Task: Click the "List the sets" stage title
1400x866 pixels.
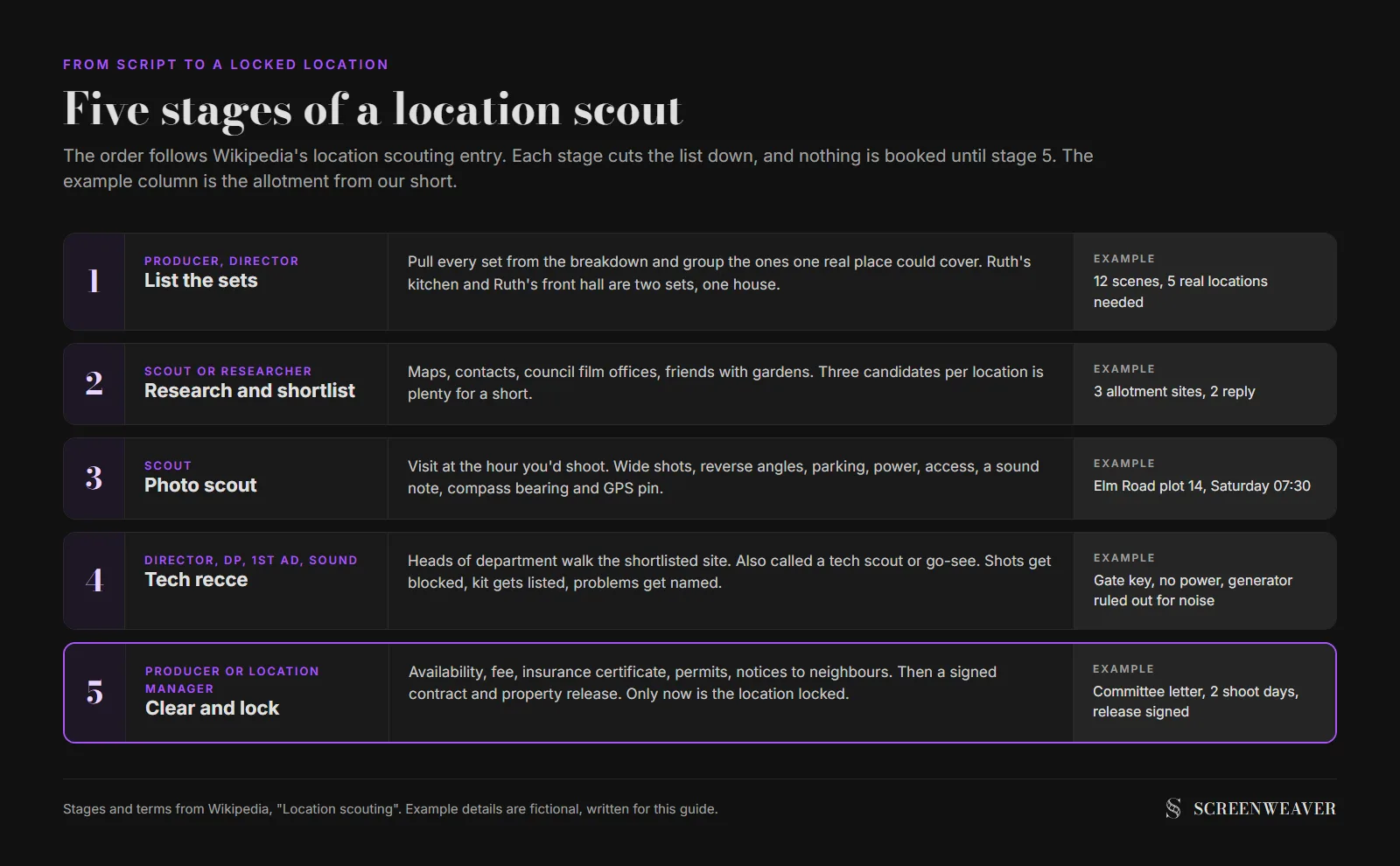Action: click(x=201, y=281)
